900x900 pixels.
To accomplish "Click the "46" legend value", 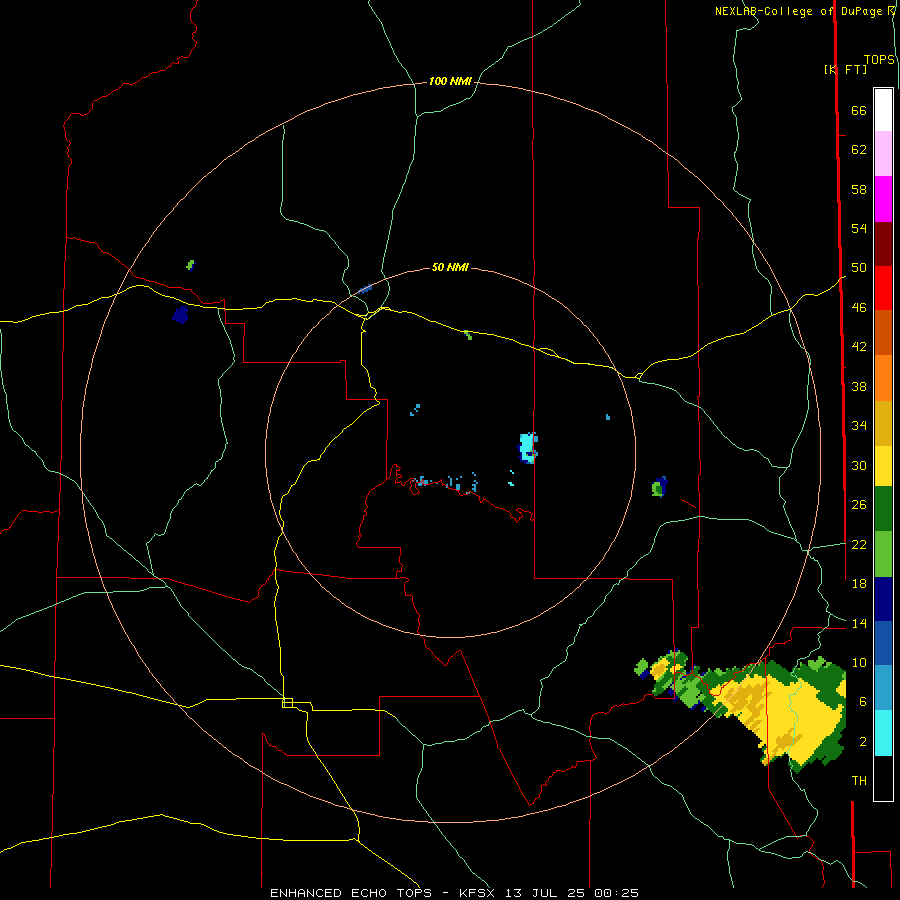I will click(x=859, y=307).
